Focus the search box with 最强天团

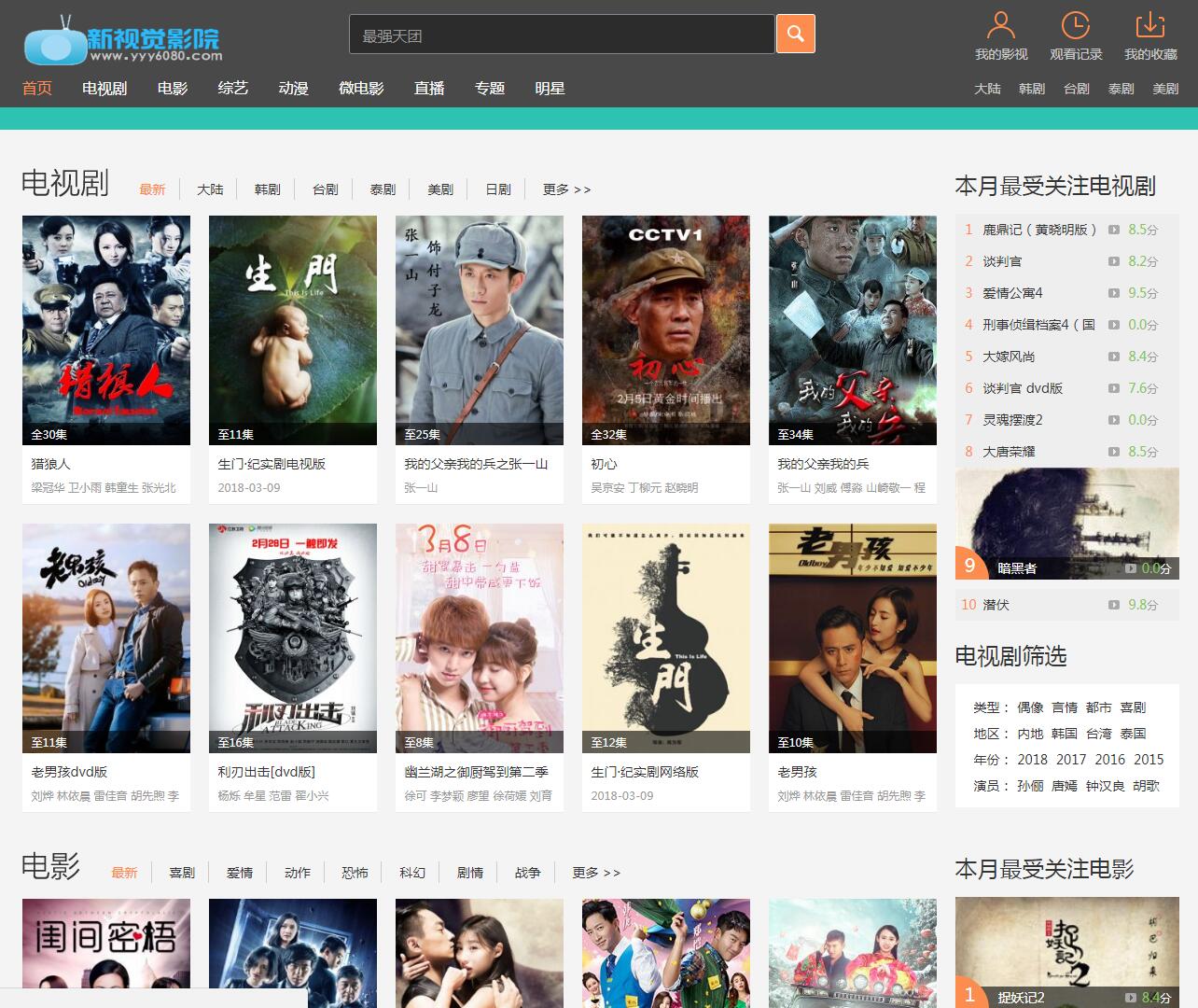pyautogui.click(x=562, y=35)
